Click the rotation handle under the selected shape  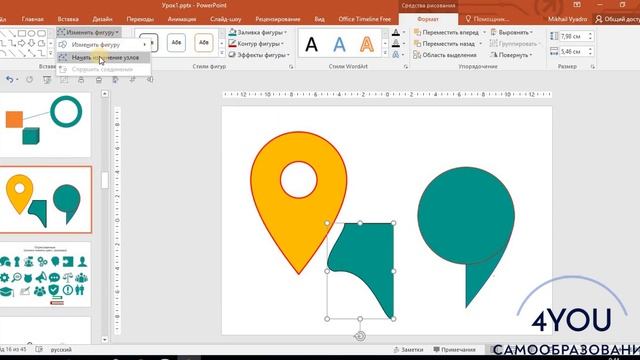pyautogui.click(x=360, y=336)
